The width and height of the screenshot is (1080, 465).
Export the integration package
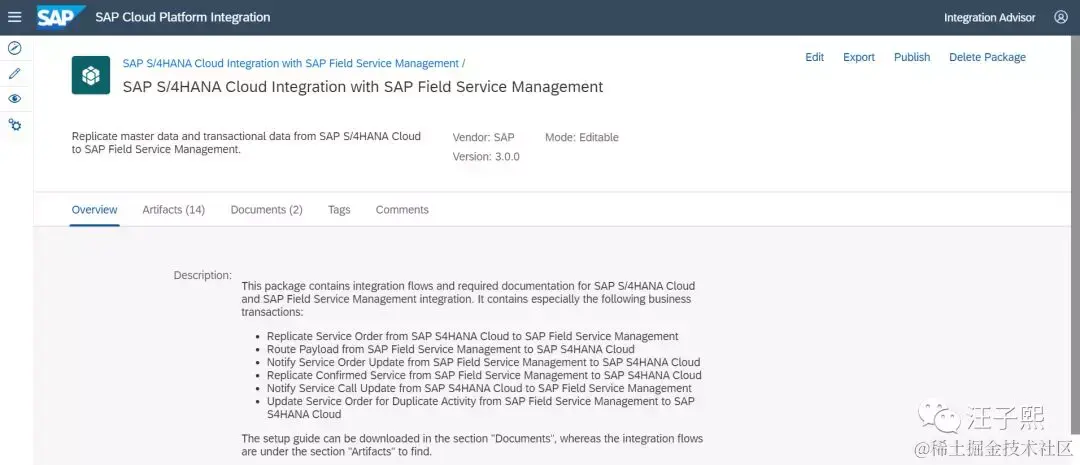click(x=859, y=57)
